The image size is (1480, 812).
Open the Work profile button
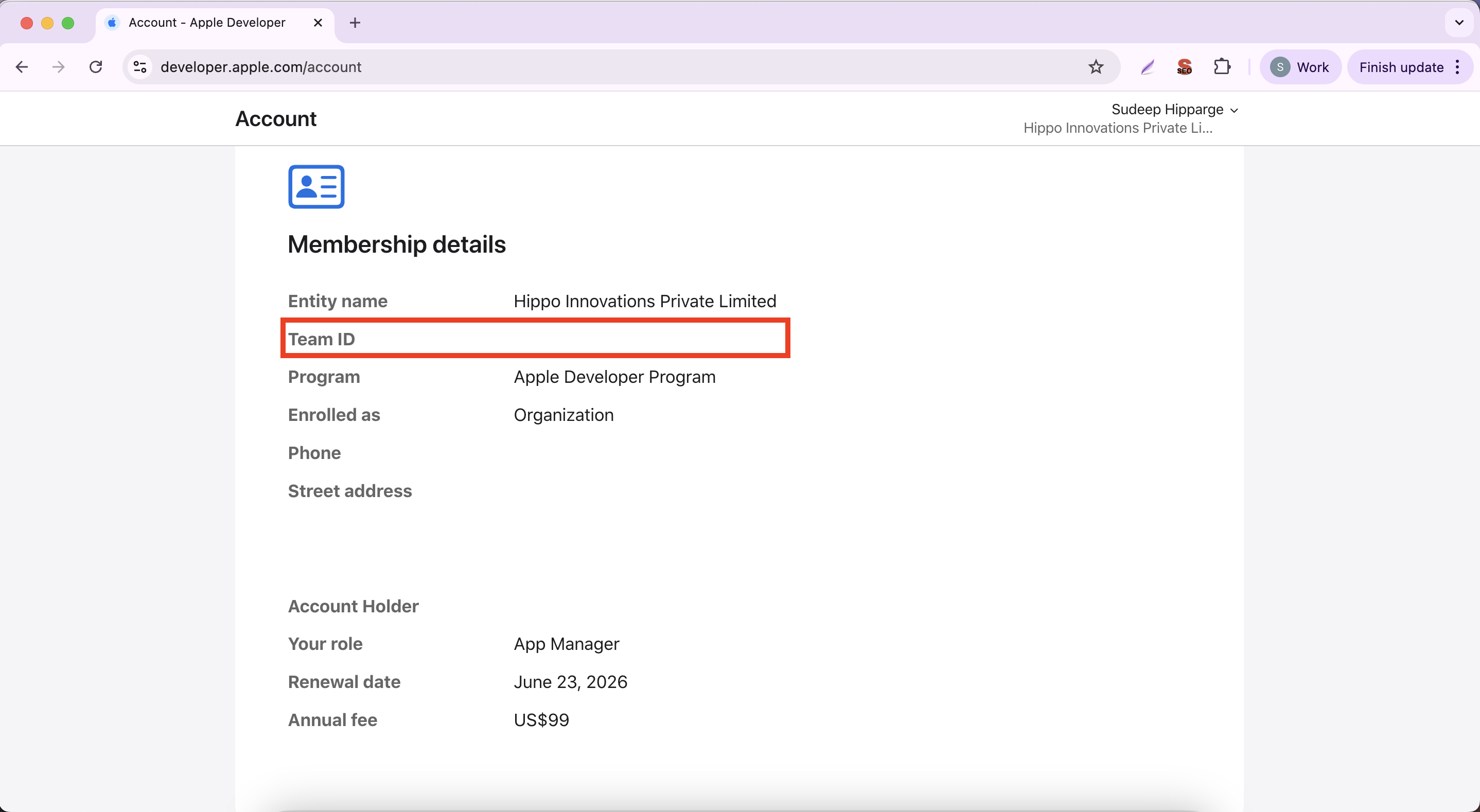click(x=1301, y=67)
